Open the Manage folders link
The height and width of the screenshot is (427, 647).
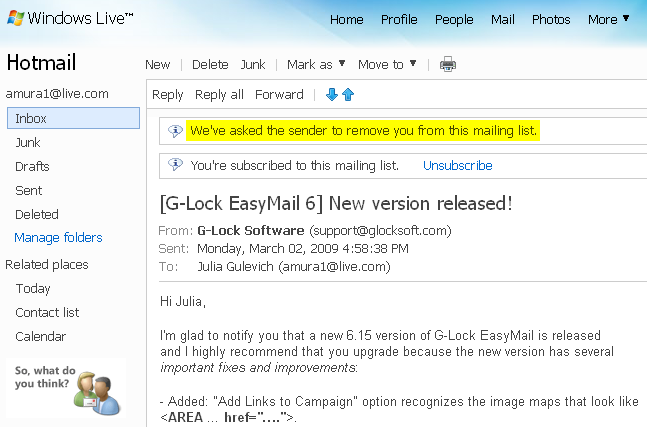pos(58,238)
